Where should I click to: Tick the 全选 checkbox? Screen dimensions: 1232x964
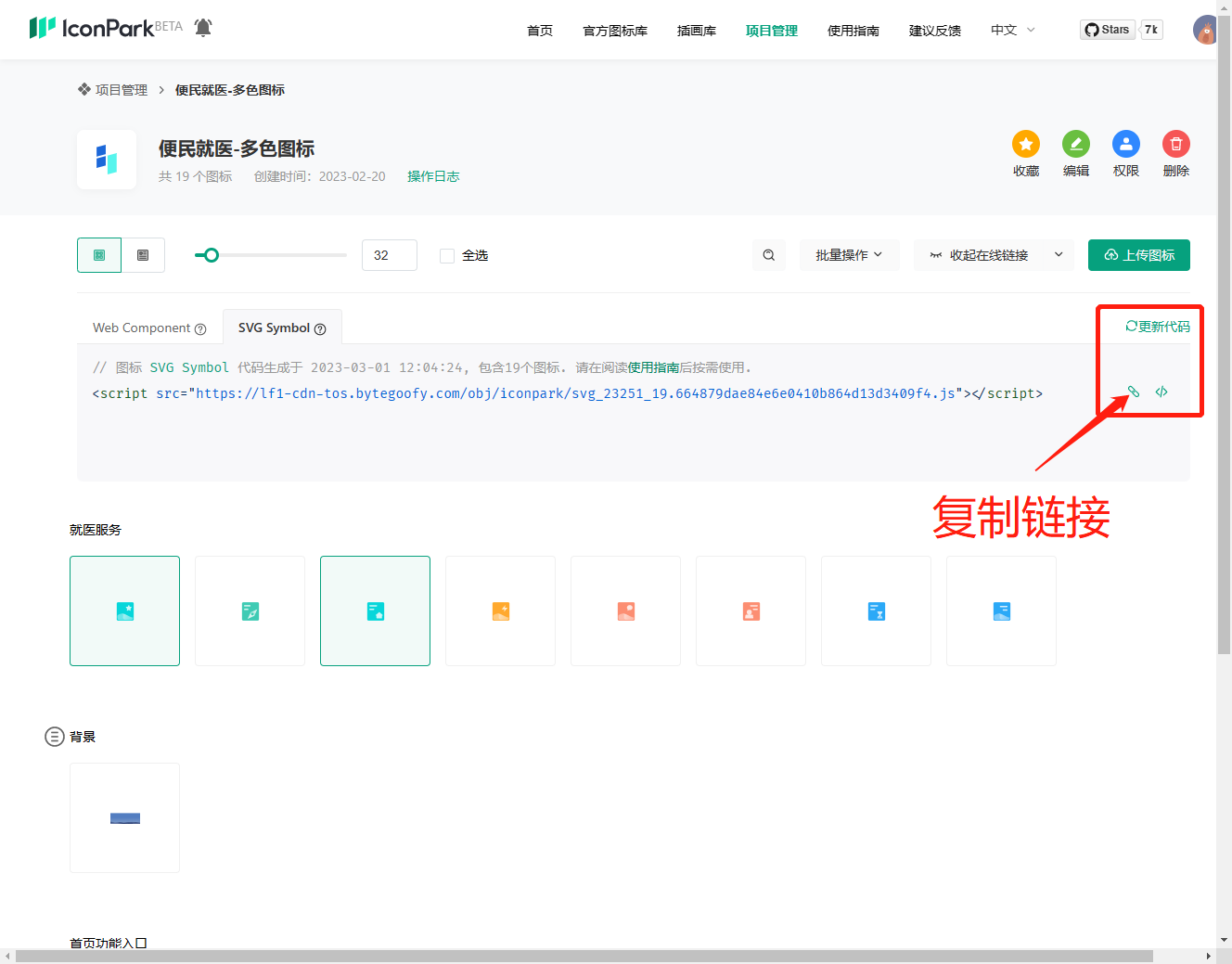(x=447, y=256)
